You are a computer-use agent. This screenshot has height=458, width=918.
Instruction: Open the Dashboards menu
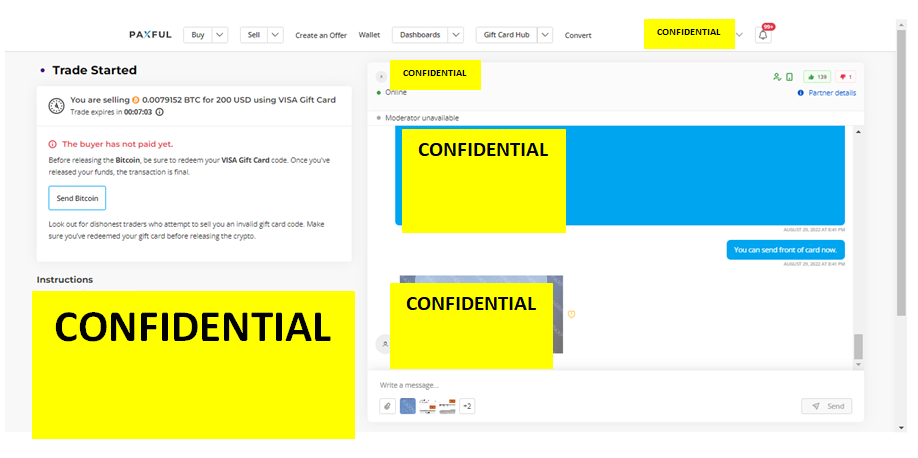pos(420,35)
